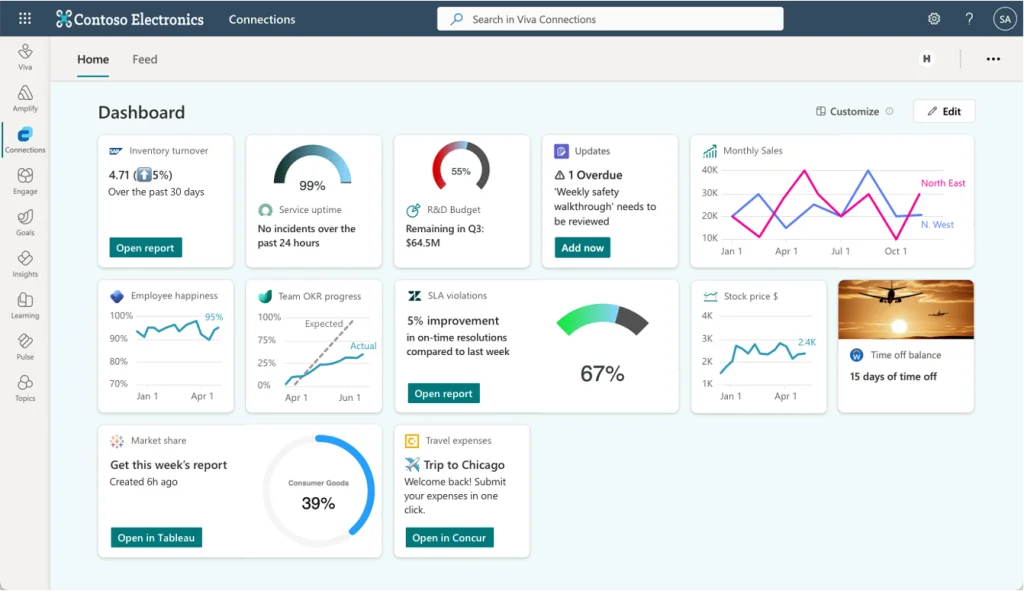Open in Tableau from the Market share card
The image size is (1024, 591).
coord(155,537)
